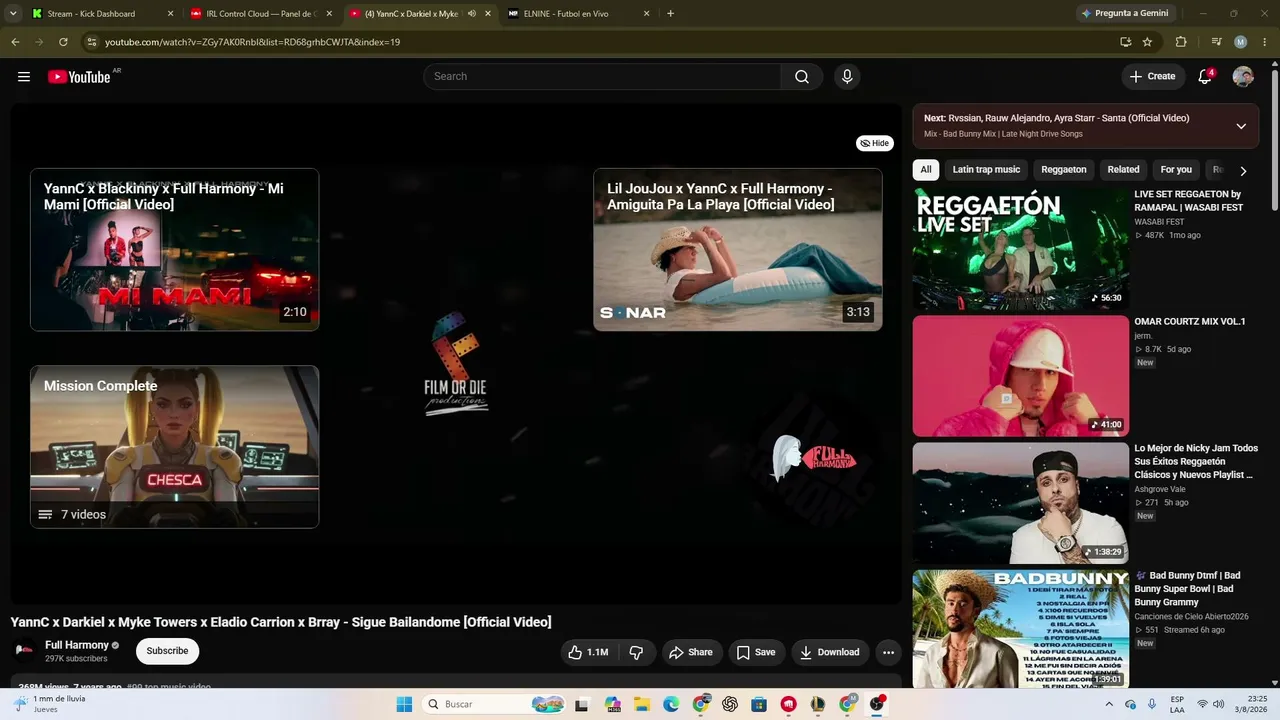Play the Mi Mami end screen video
Viewport: 1280px width, 720px height.
click(x=175, y=250)
